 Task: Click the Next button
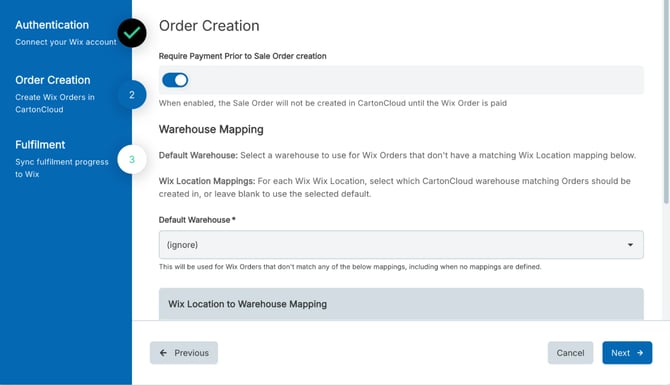[627, 353]
